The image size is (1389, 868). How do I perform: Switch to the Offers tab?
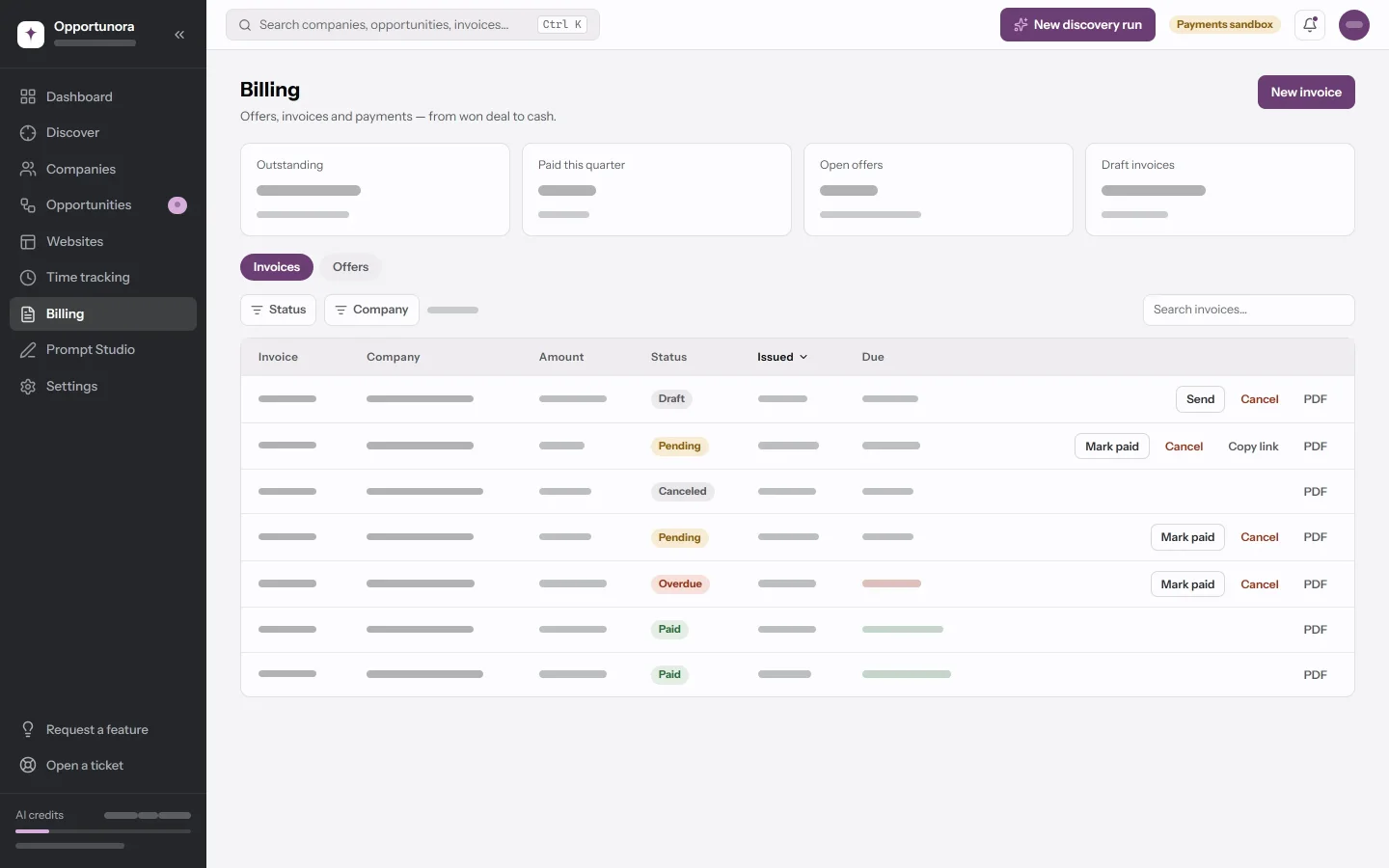350,267
